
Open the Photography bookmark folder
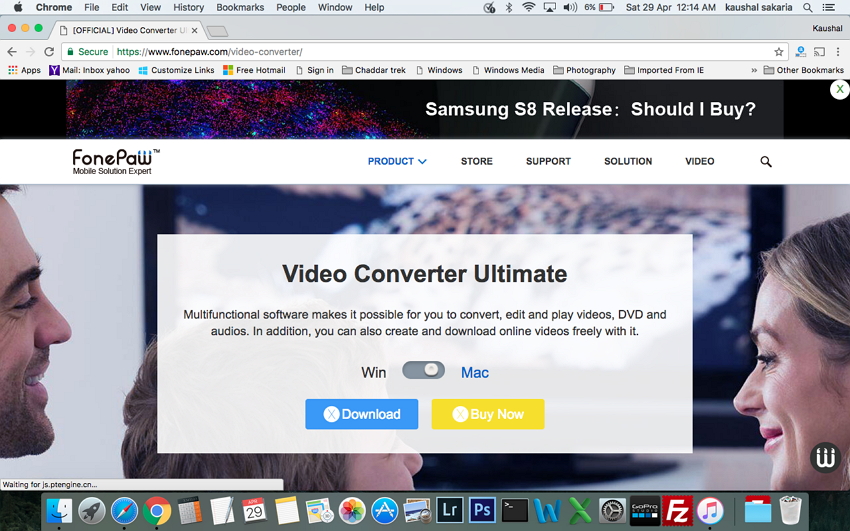tap(584, 70)
